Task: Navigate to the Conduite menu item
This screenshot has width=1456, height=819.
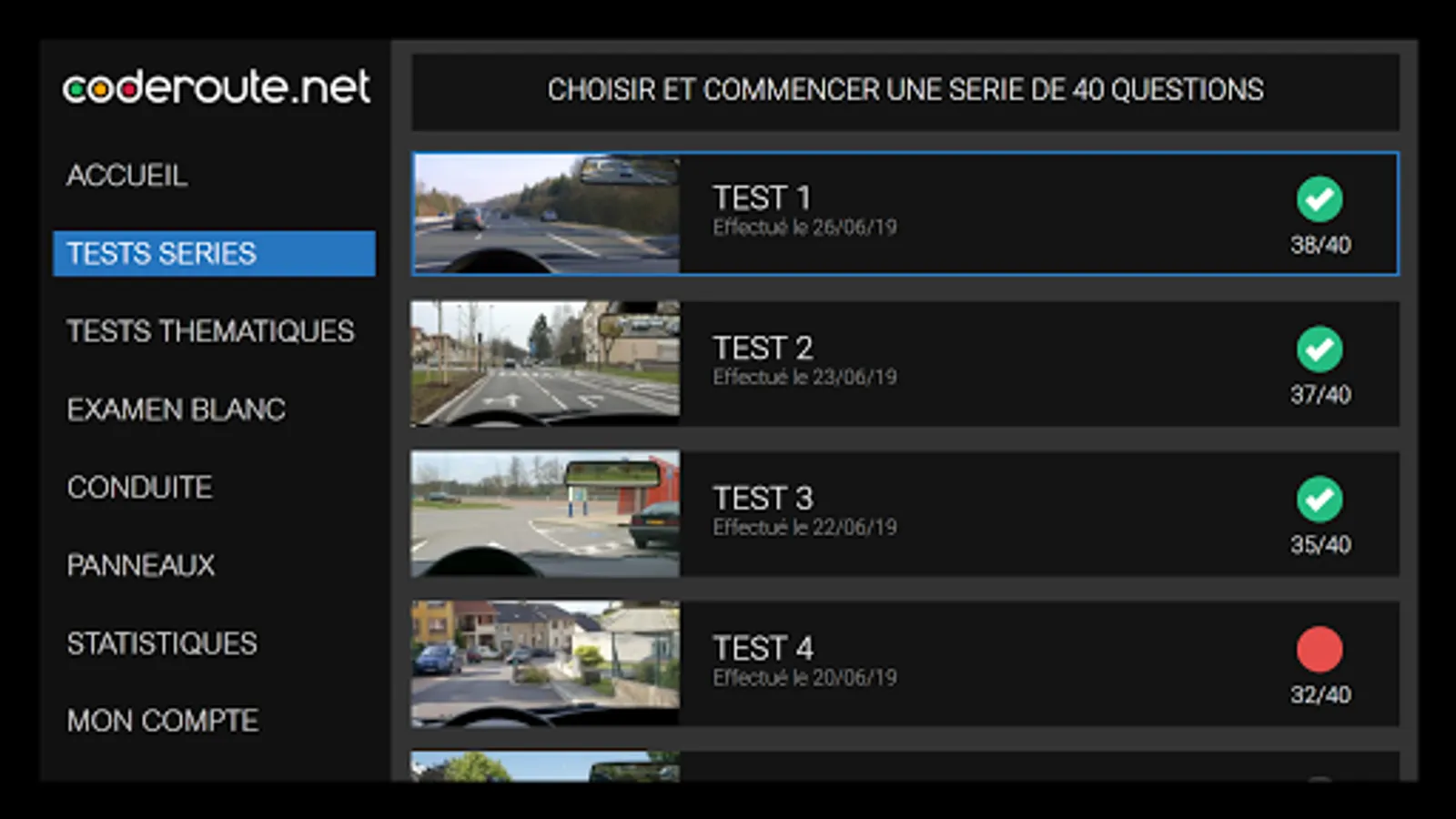Action: coord(139,487)
